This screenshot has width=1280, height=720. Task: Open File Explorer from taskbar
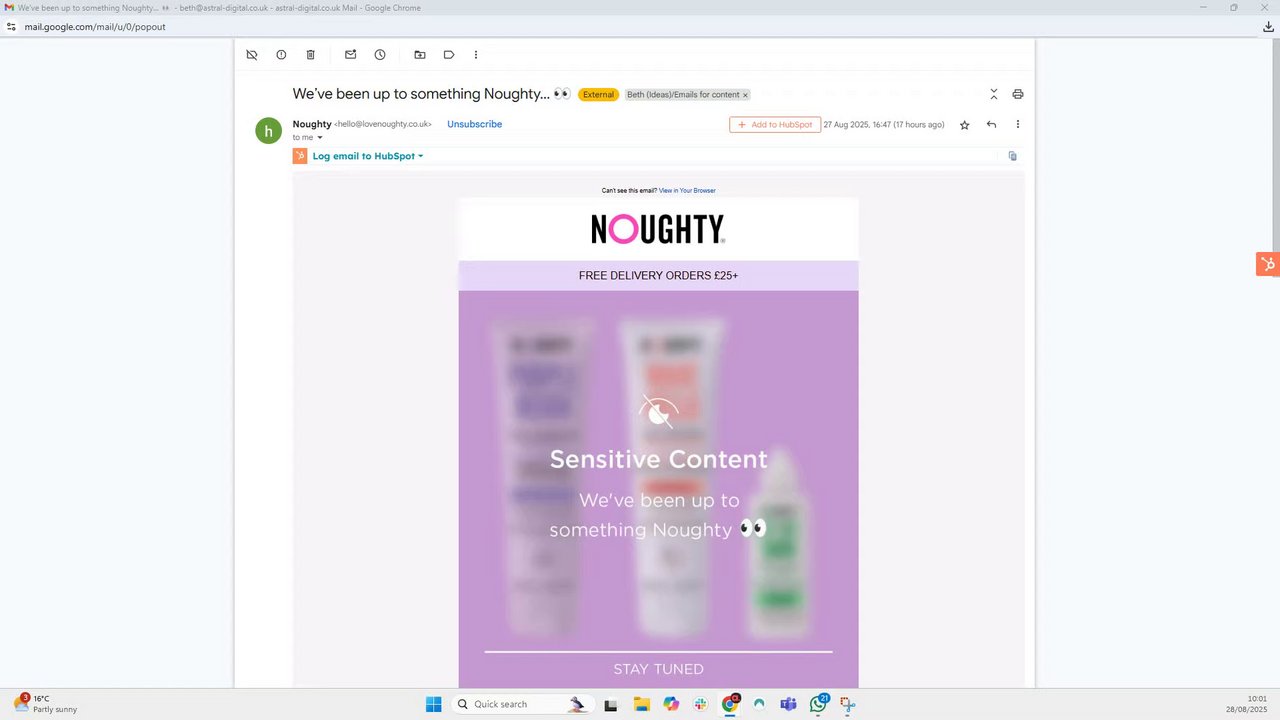coord(641,704)
